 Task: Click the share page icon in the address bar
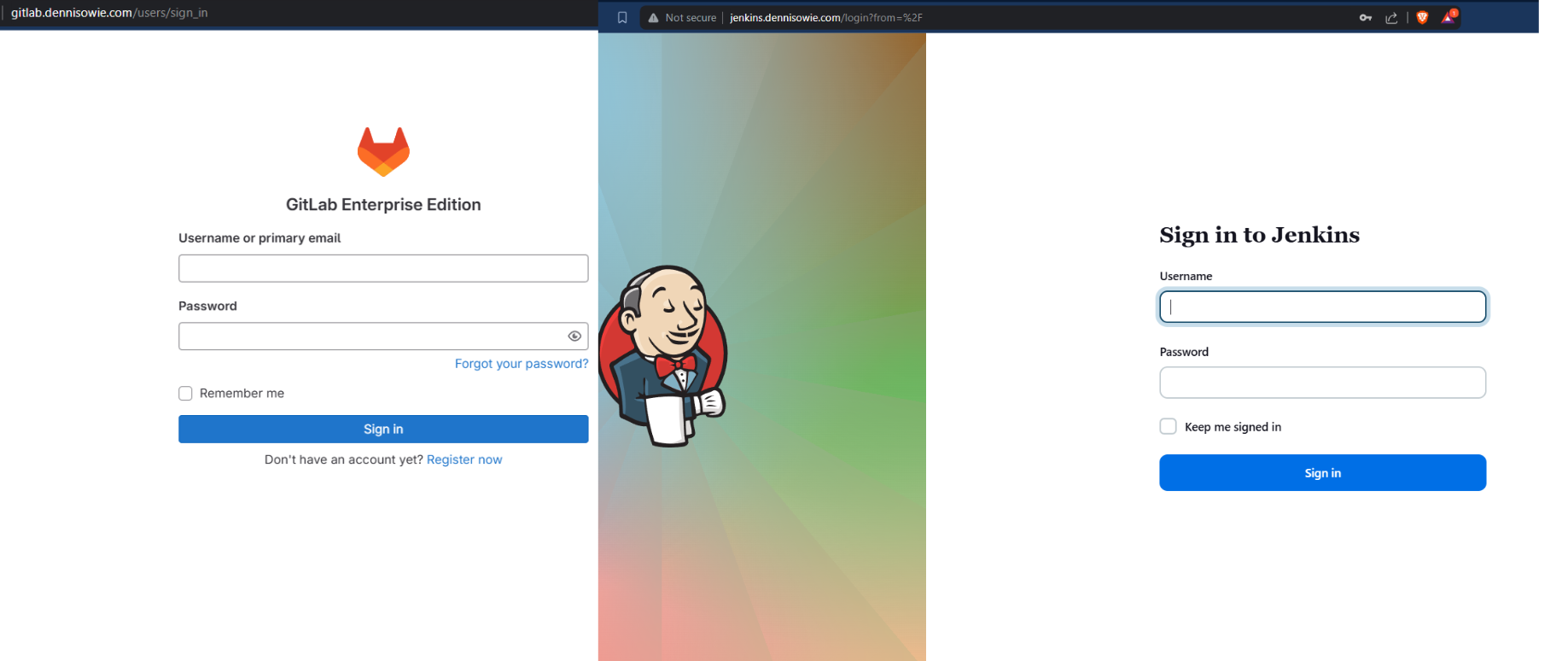pyautogui.click(x=1391, y=18)
